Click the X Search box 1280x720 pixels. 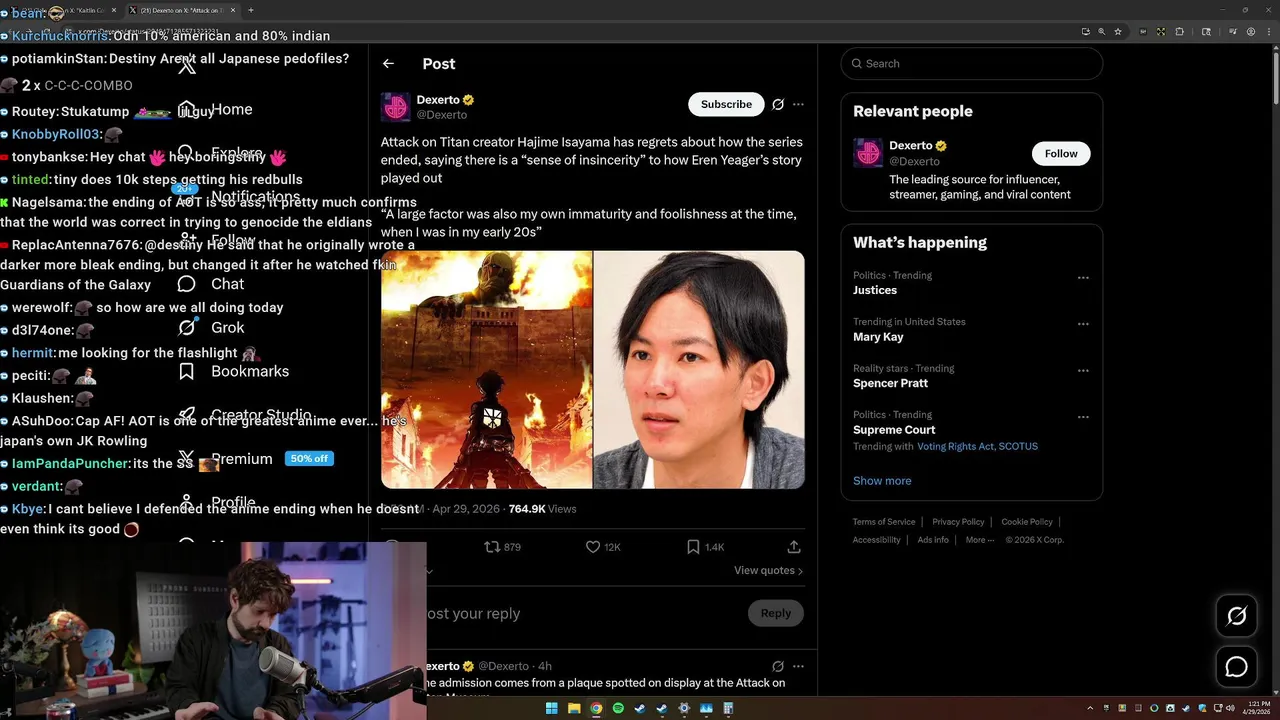(x=972, y=63)
